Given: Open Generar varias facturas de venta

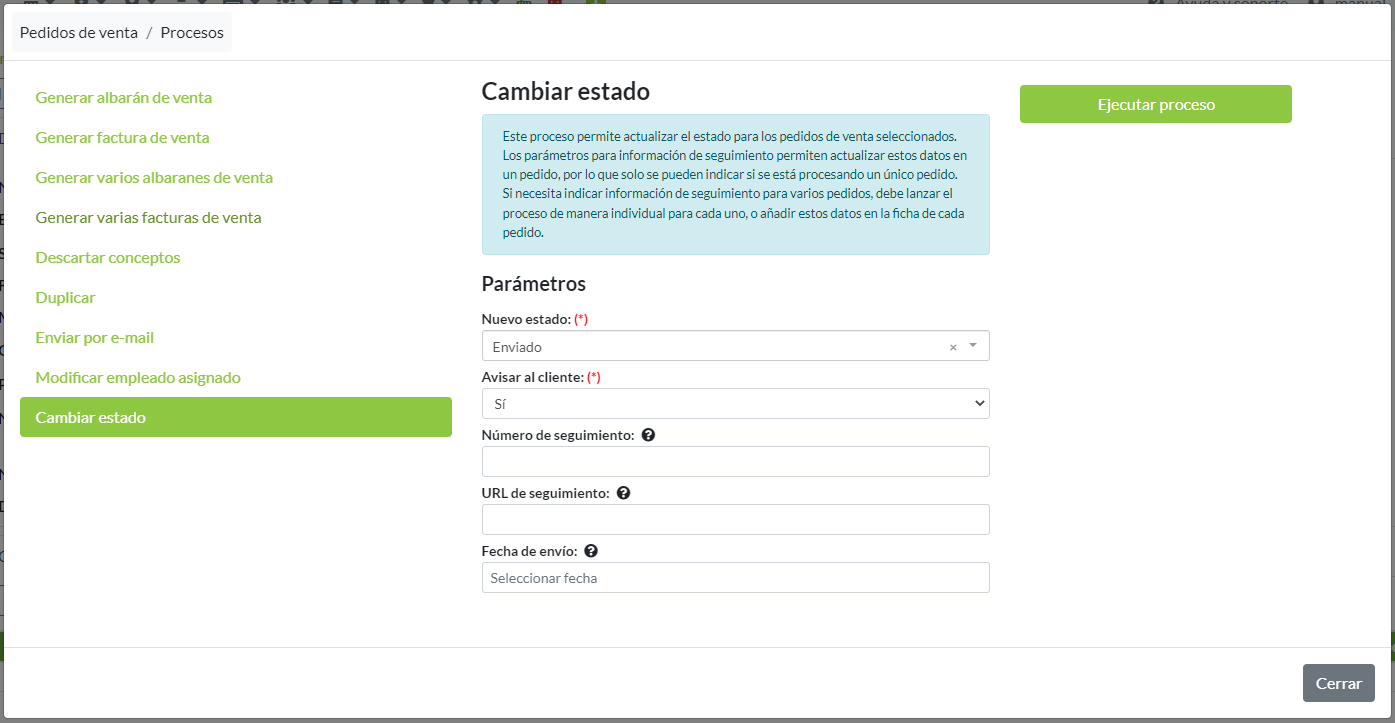Looking at the screenshot, I should 148,218.
